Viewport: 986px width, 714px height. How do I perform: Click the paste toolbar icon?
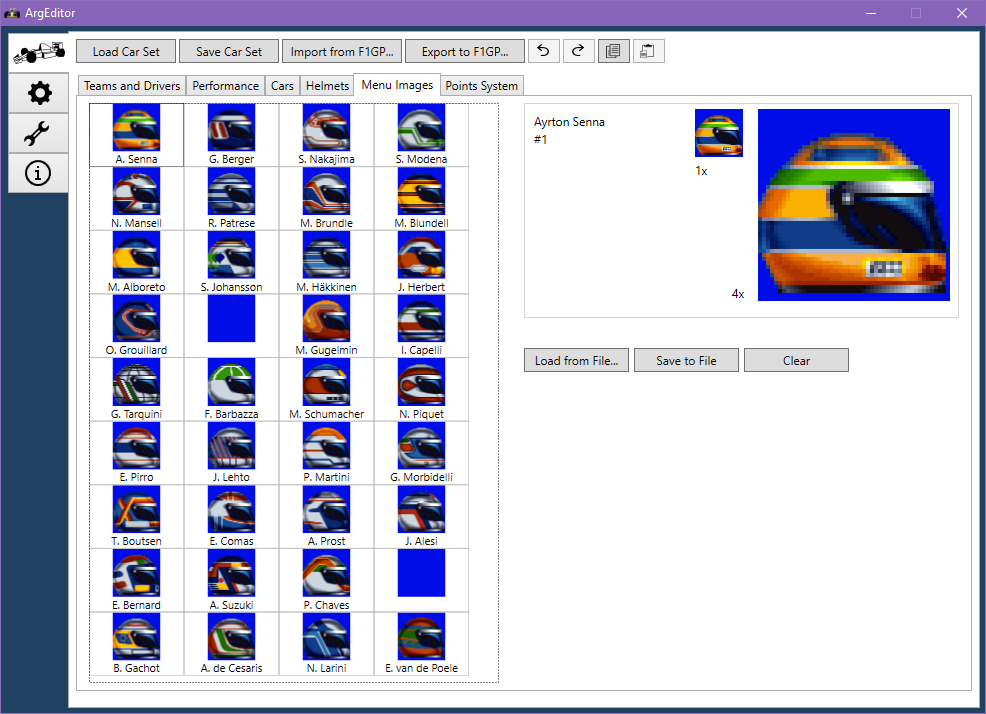(x=648, y=51)
